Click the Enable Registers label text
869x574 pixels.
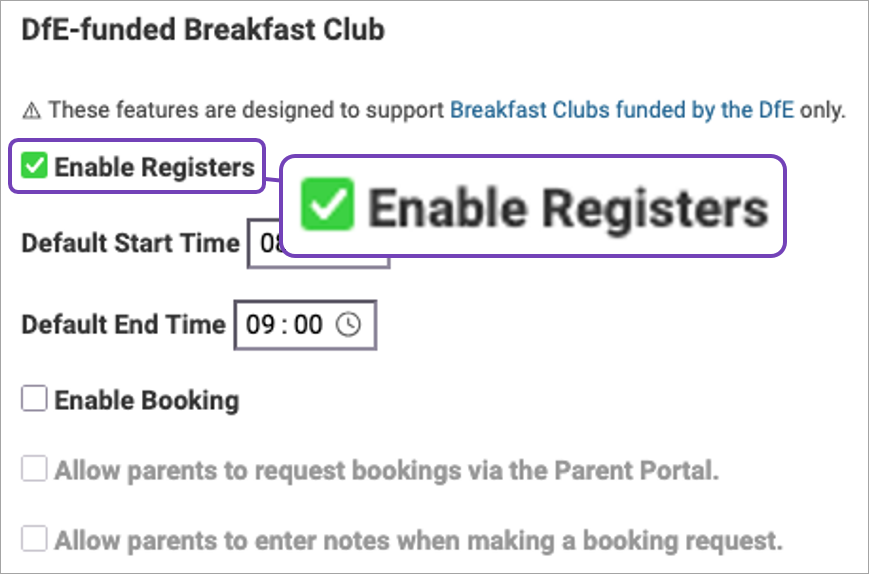pos(155,167)
